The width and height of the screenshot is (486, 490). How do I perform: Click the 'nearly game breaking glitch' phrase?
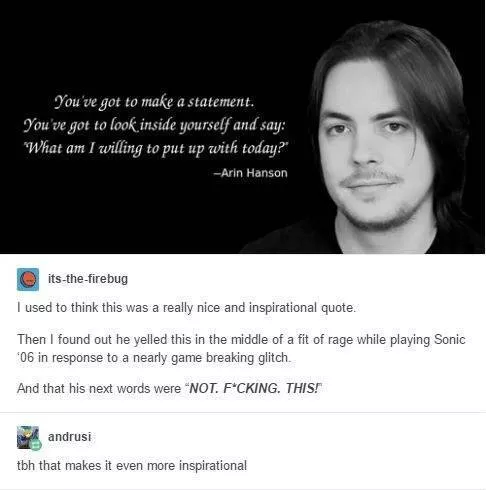click(x=211, y=358)
